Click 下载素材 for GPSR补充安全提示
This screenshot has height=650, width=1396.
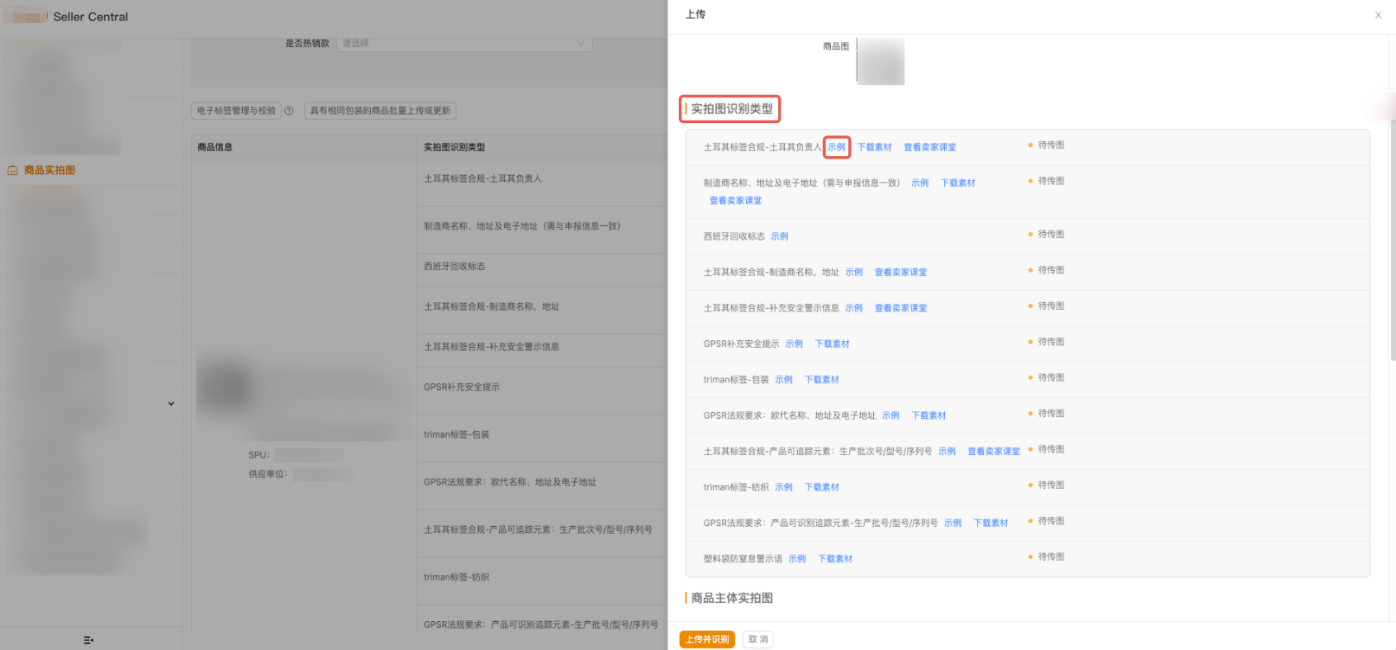[x=831, y=344]
